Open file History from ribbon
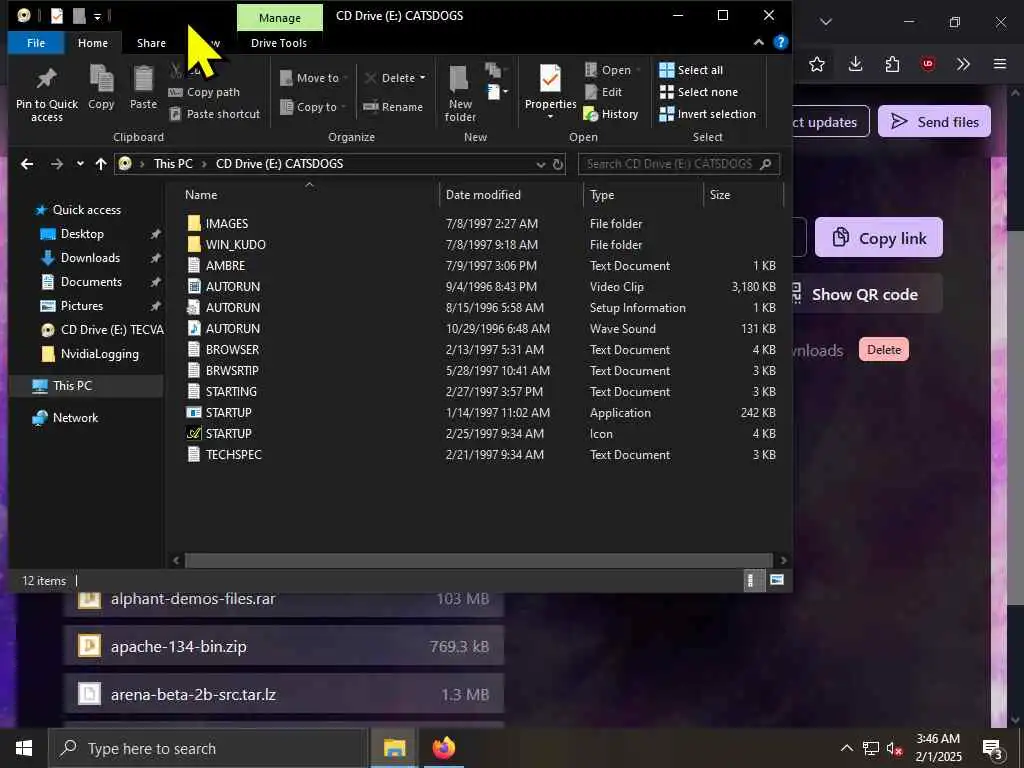This screenshot has width=1024, height=768. click(611, 114)
